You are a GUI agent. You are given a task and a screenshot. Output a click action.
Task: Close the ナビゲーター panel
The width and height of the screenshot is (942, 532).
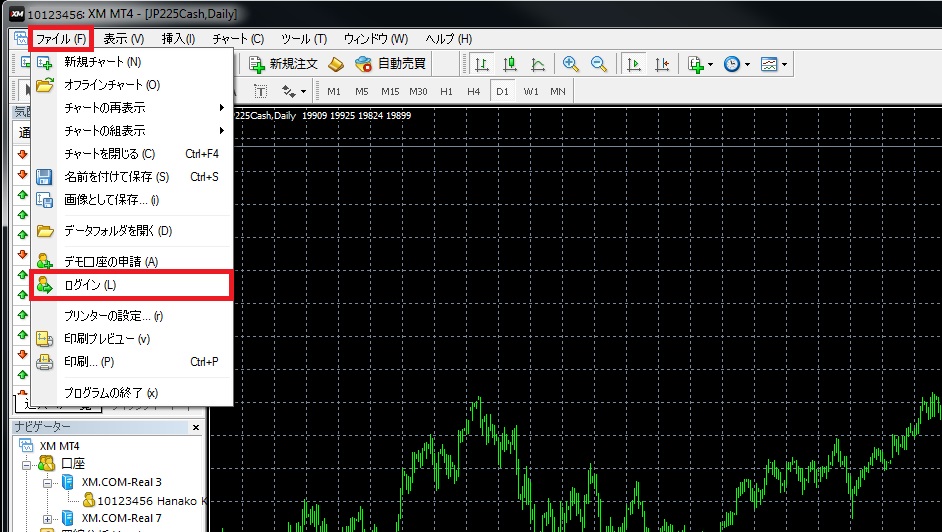[x=196, y=427]
